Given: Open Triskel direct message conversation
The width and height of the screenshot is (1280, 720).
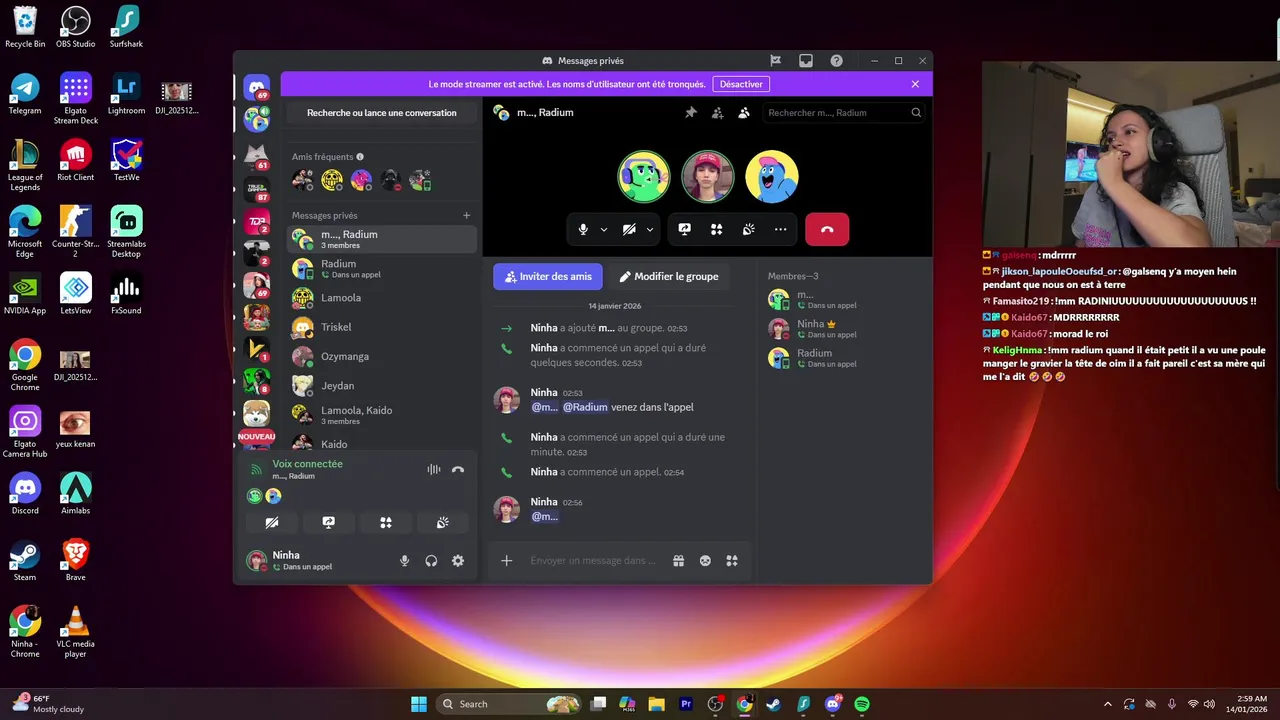Looking at the screenshot, I should [382, 327].
